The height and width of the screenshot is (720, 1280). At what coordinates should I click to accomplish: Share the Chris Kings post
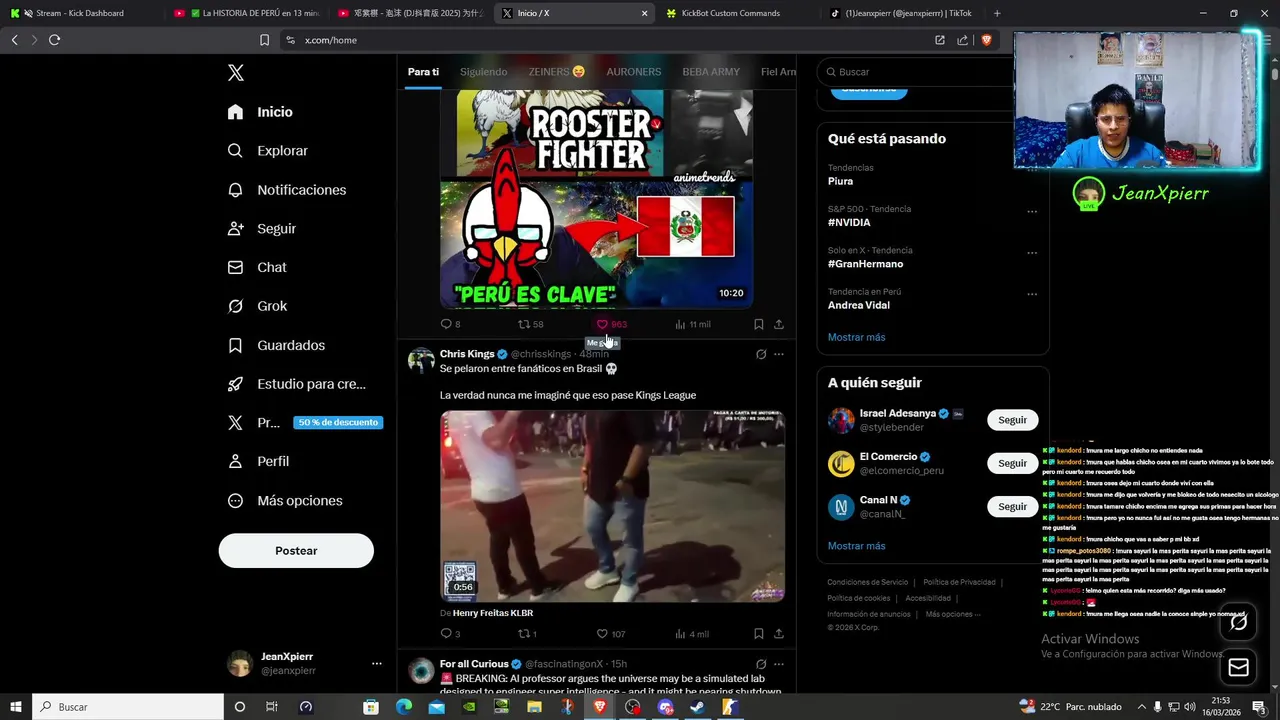point(779,634)
